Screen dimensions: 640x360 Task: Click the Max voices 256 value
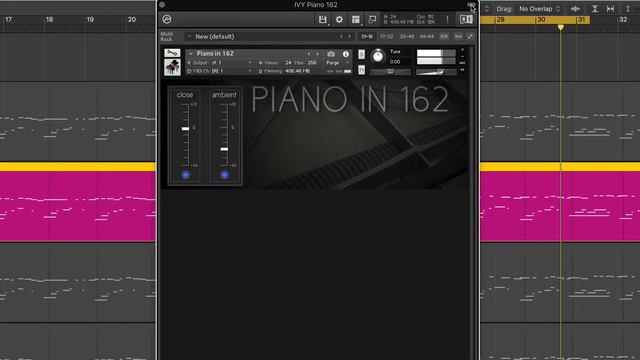click(x=312, y=63)
